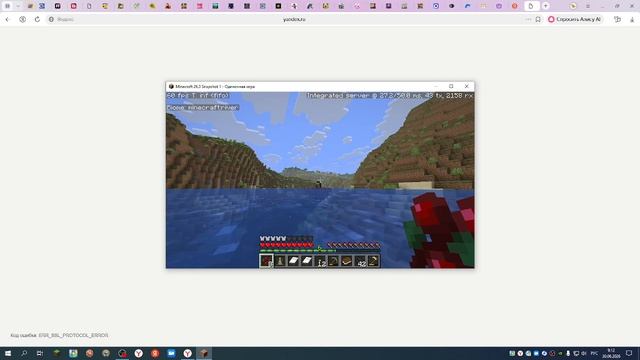Switch to the active Minecraft game taskbar icon
The image size is (640, 360).
pos(204,353)
